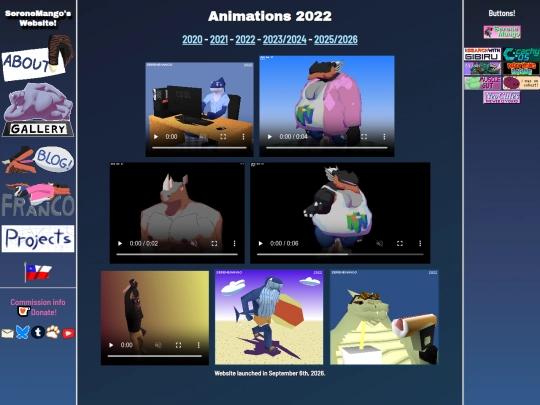The image size is (540, 405).
Task: Click the NeoCities badge
Action: click(502, 97)
